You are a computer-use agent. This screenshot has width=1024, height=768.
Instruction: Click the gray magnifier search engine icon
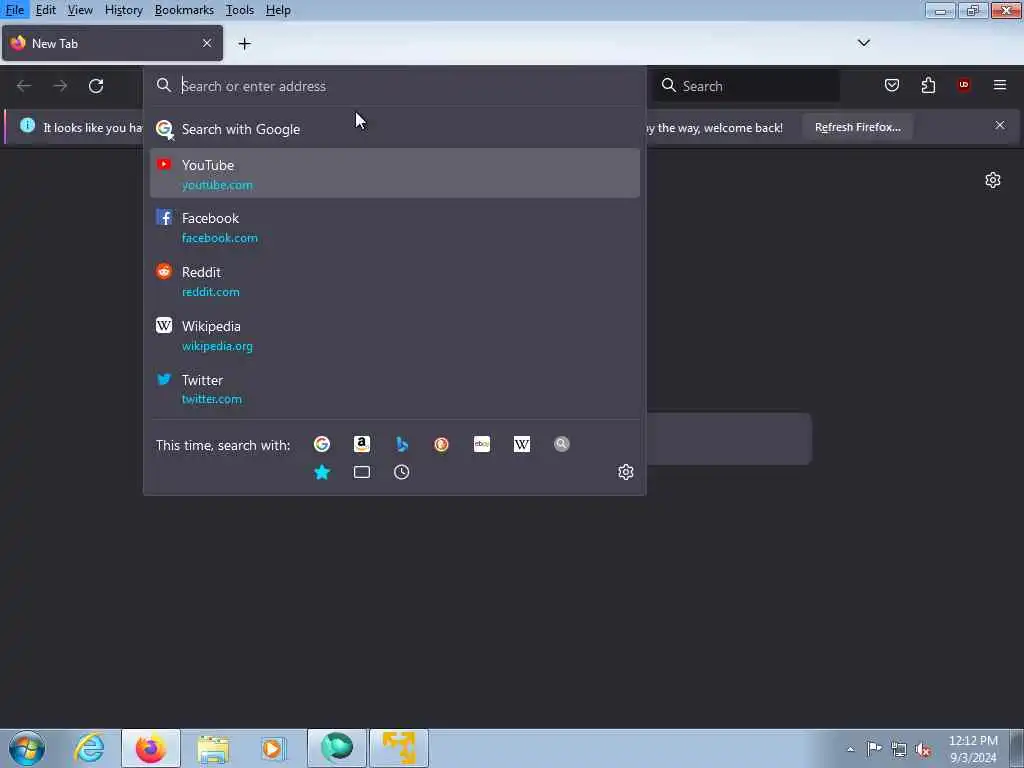[562, 444]
